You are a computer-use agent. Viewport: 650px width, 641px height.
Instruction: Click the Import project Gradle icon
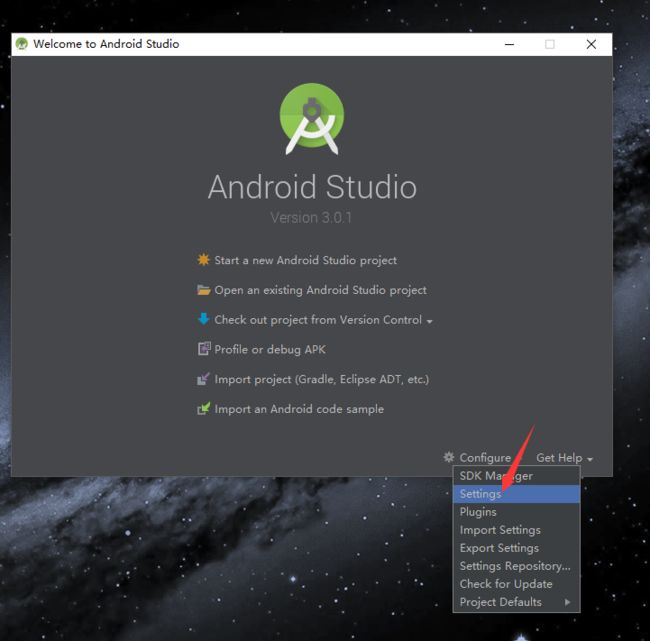[x=203, y=379]
